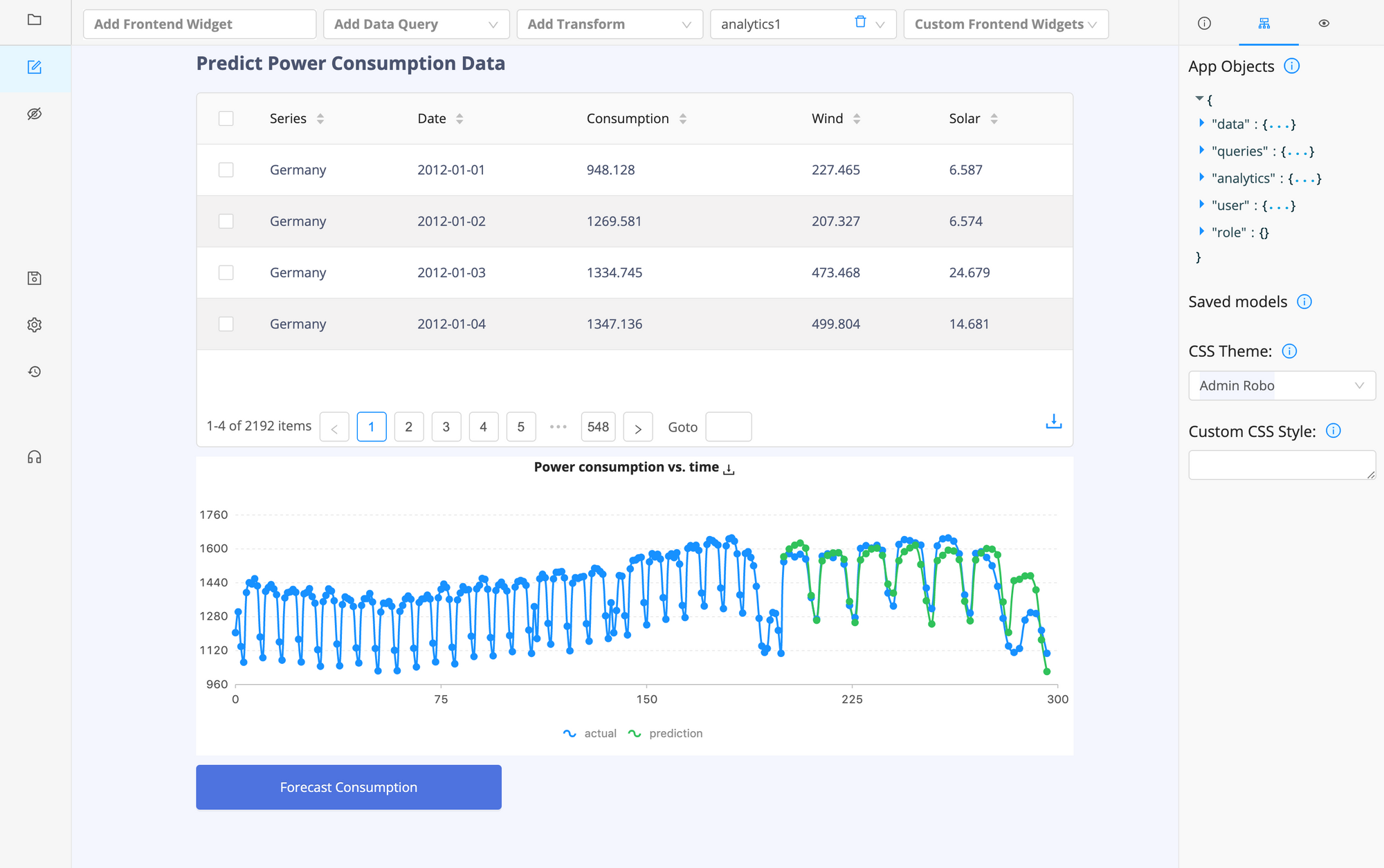The width and height of the screenshot is (1384, 868).
Task: Open the history clock icon in sidebar
Action: 34,371
